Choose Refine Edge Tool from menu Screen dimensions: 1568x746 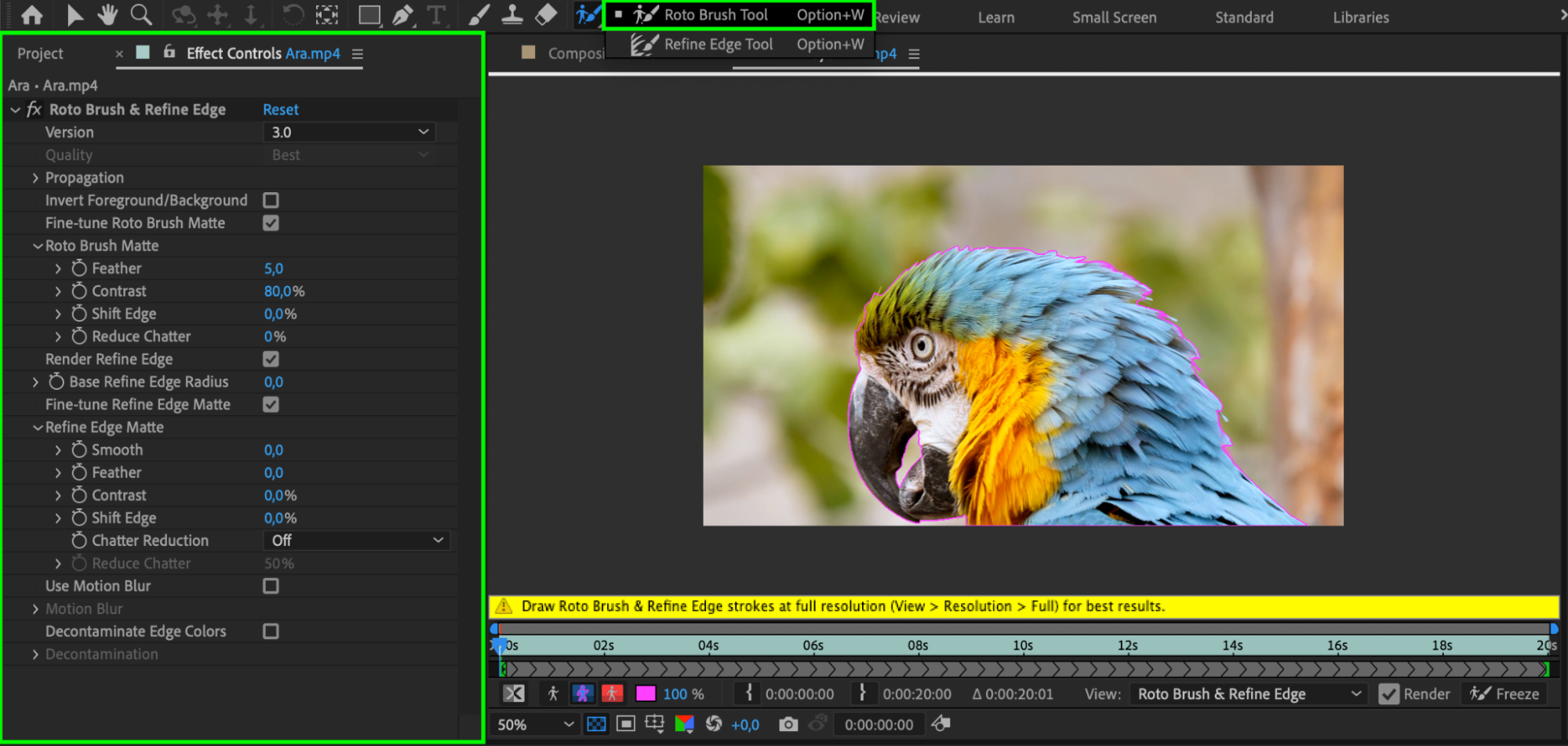[x=718, y=45]
